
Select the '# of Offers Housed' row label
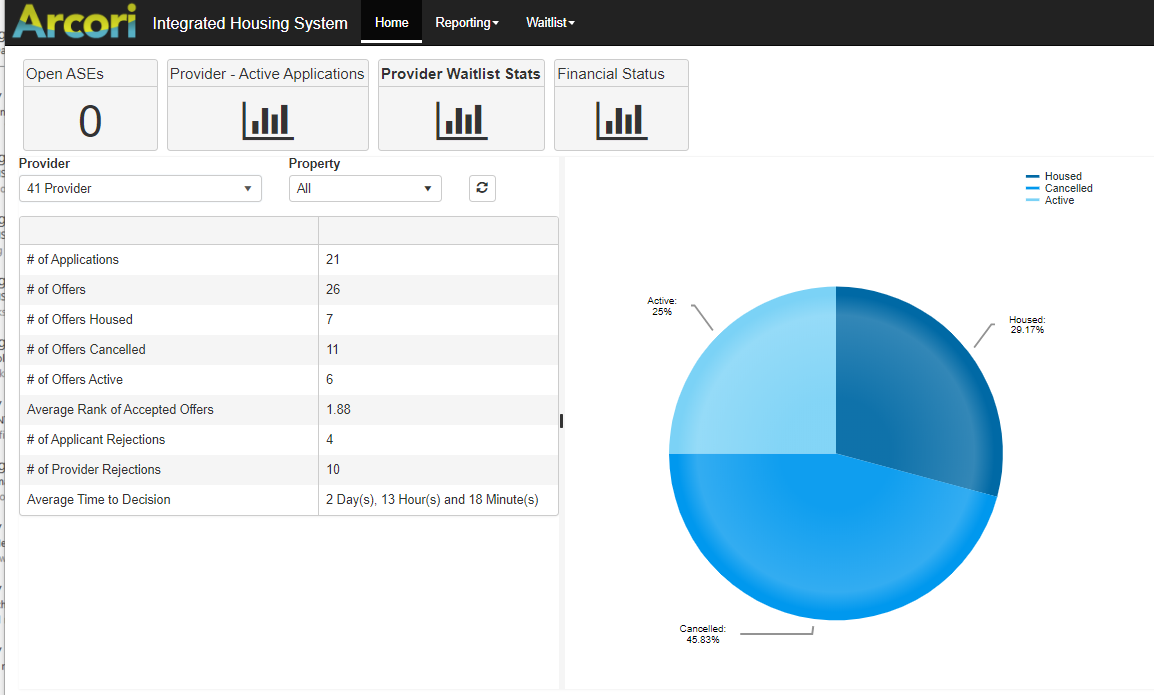pos(79,320)
